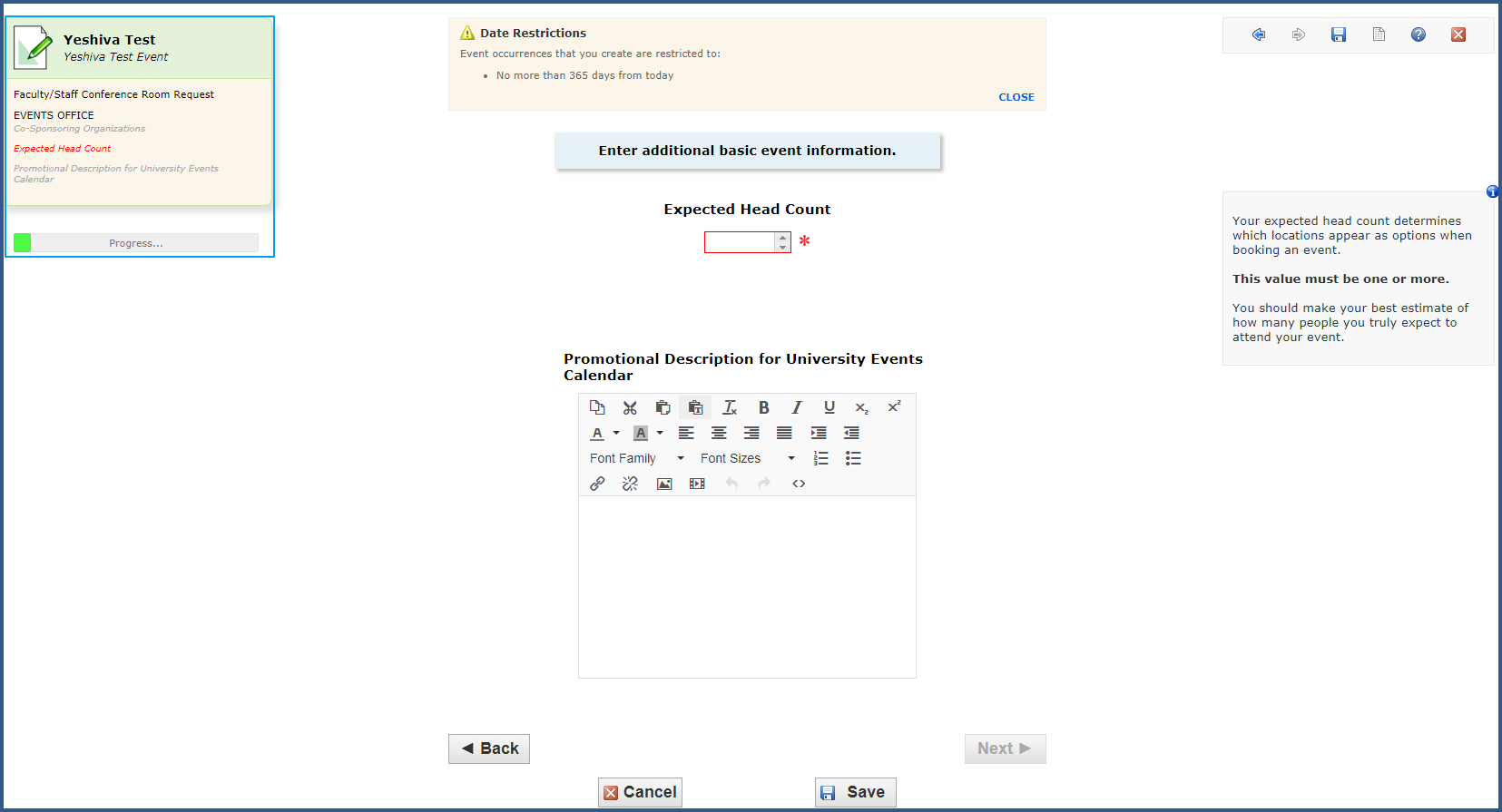The height and width of the screenshot is (812, 1502).
Task: Click the Insert image icon
Action: [x=664, y=484]
